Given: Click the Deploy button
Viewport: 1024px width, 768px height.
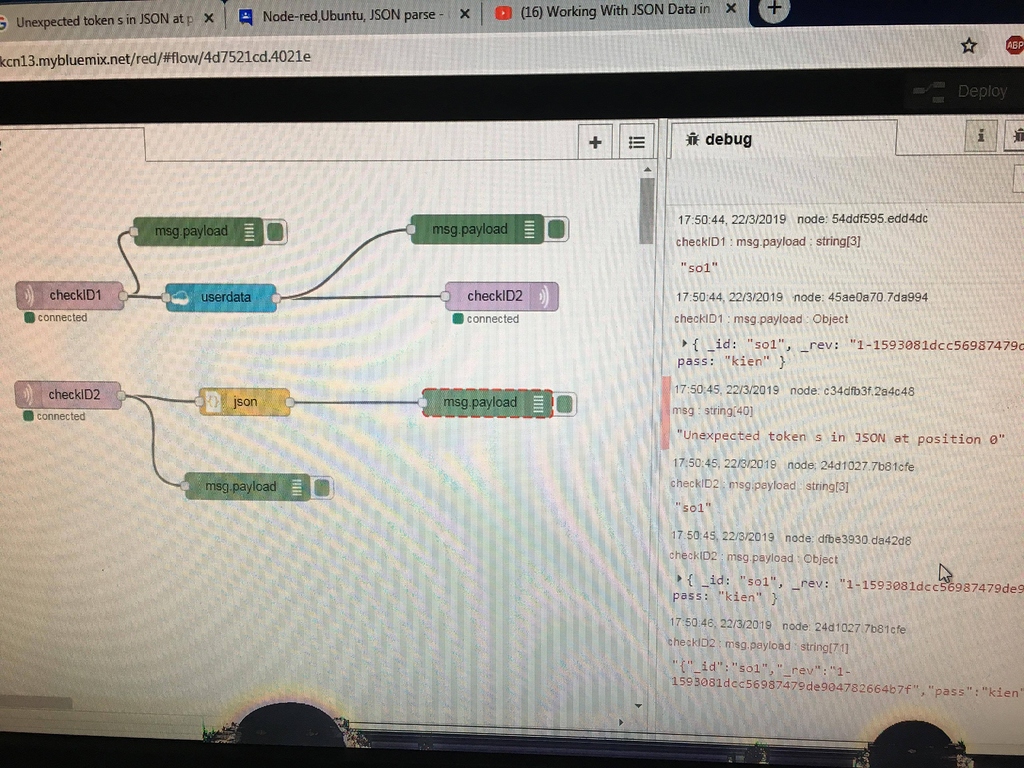Looking at the screenshot, I should pos(982,91).
